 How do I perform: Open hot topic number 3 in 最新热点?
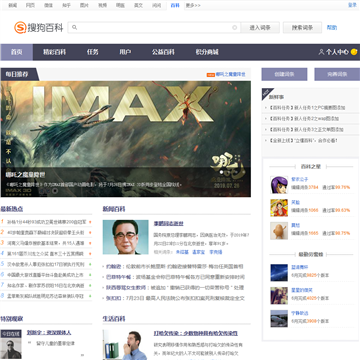click(45, 243)
